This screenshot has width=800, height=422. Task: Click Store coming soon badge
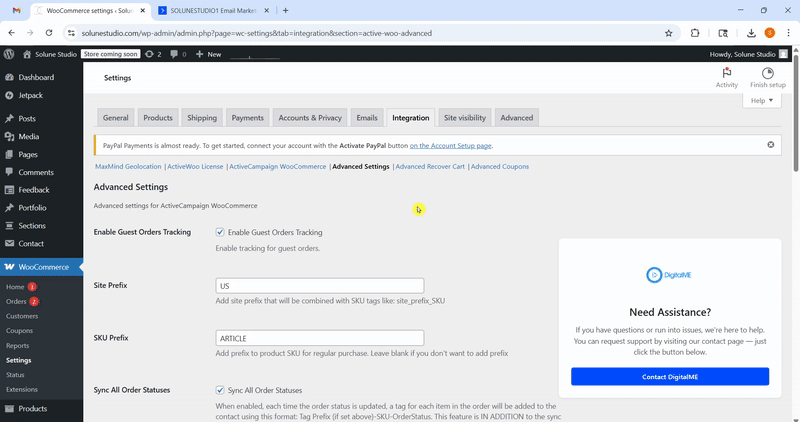click(x=110, y=54)
